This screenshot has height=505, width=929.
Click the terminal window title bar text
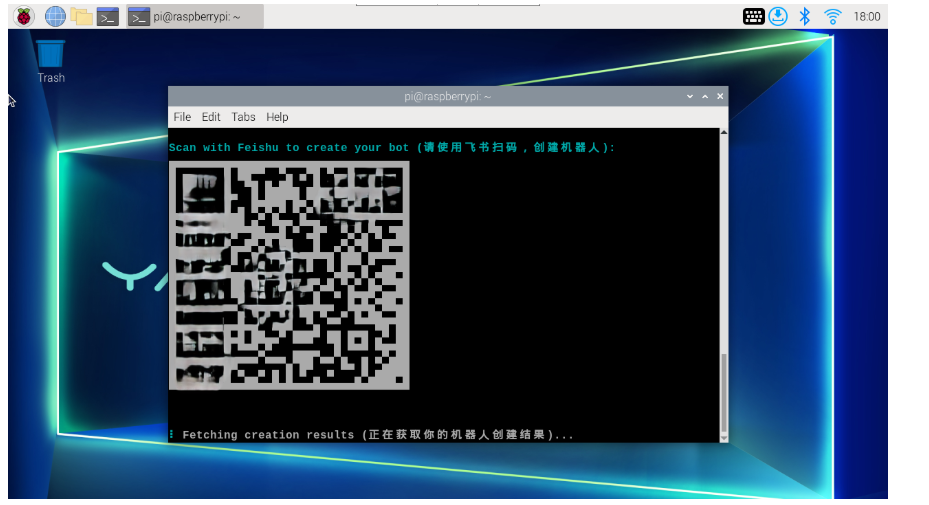(x=447, y=96)
